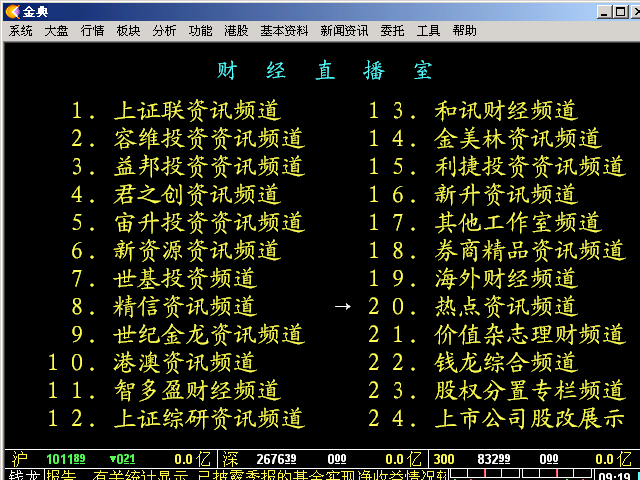Open channel 16 新升资讯频道
Viewport: 640px width, 480px height.
473,194
